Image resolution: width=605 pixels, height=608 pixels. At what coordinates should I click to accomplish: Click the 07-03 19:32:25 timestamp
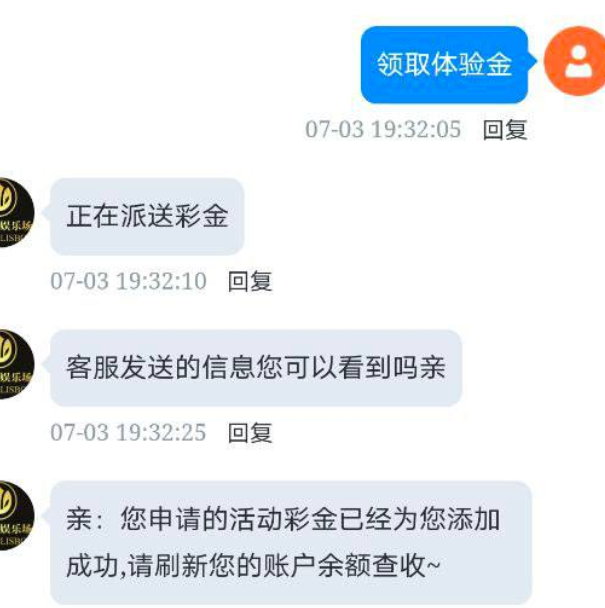(x=128, y=432)
